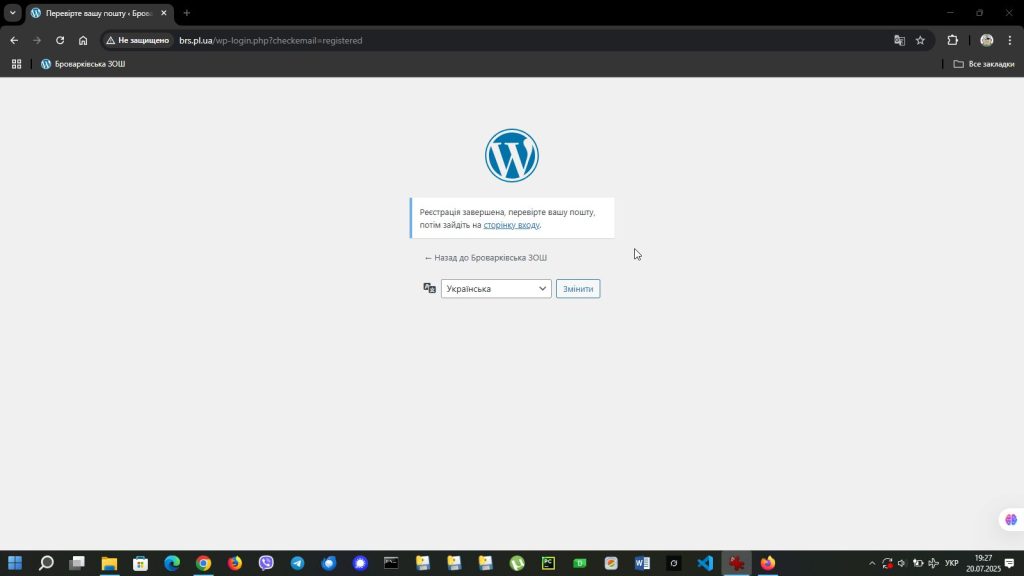Open the Chrome profile avatar
This screenshot has height=576, width=1024.
(986, 40)
